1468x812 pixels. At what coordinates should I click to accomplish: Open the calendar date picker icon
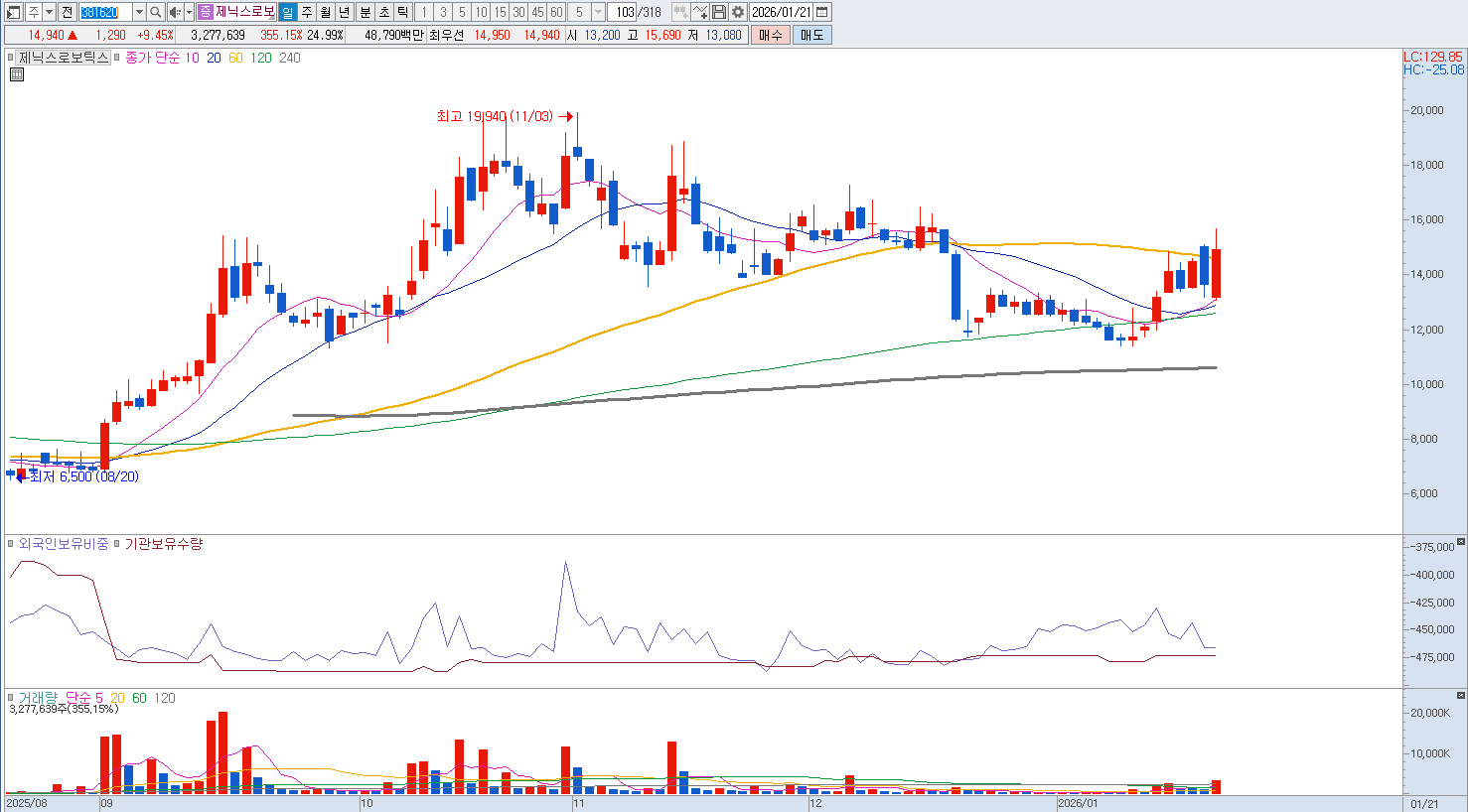822,12
